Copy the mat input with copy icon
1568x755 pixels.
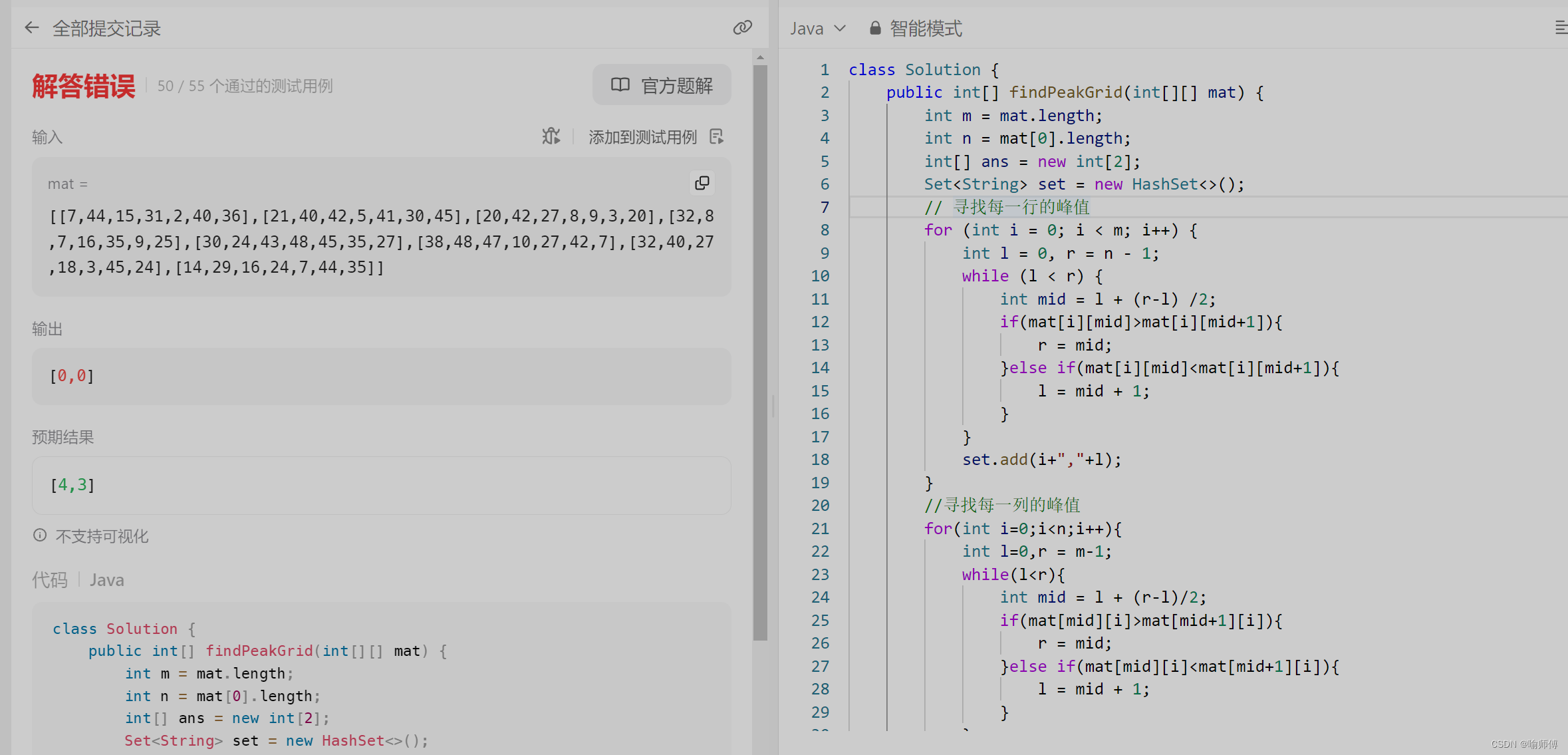(x=702, y=183)
